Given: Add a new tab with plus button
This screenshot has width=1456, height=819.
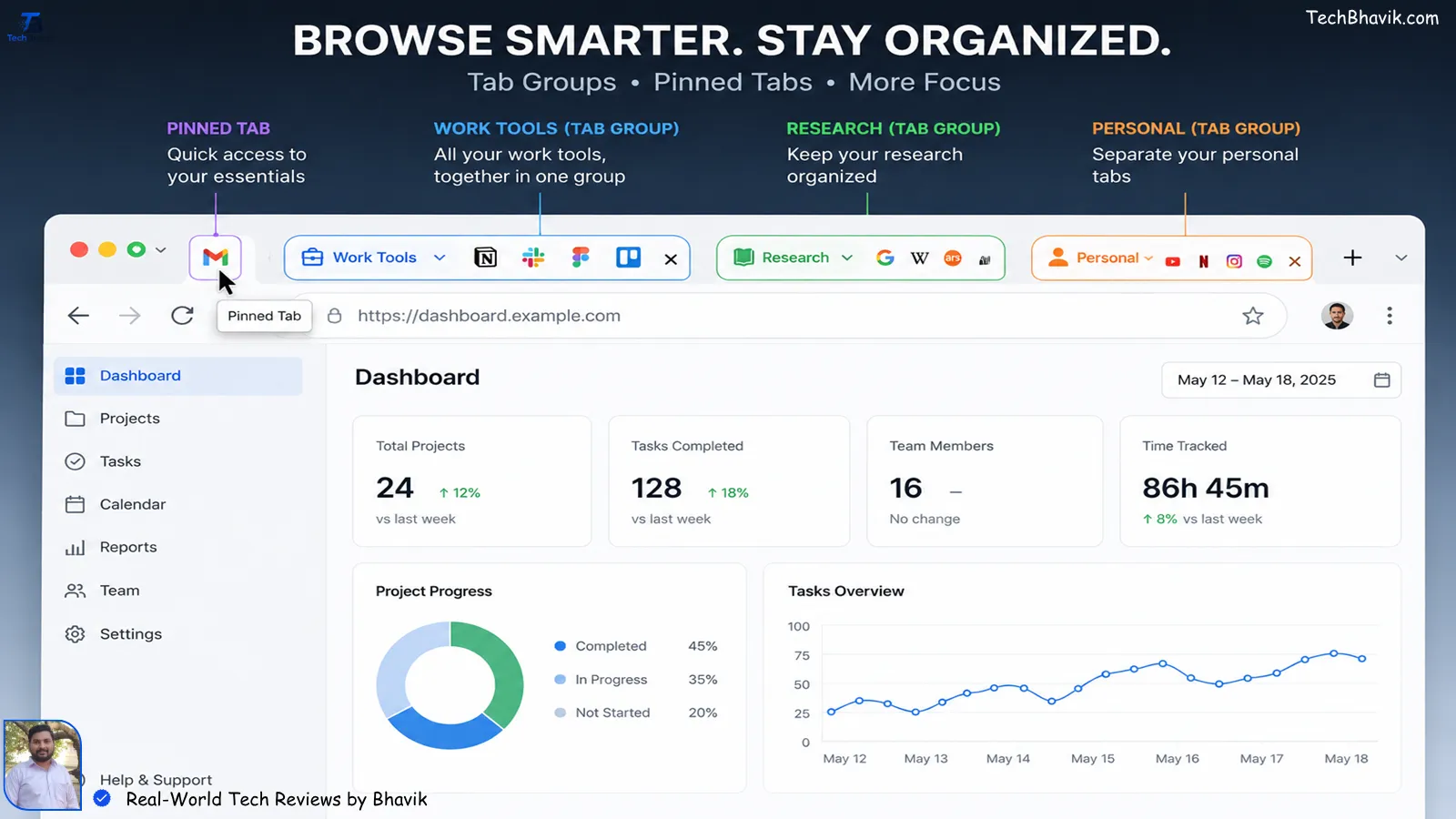Looking at the screenshot, I should [1353, 258].
